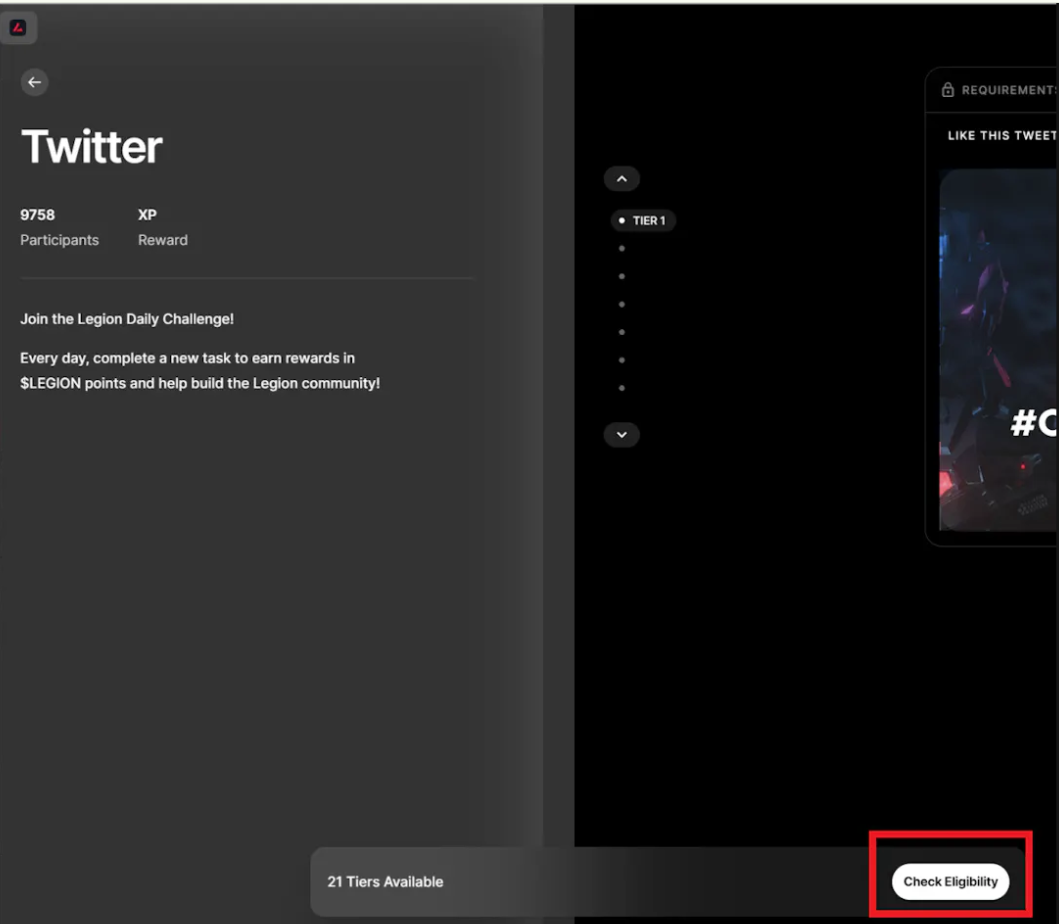Click the red app logo icon
1059x924 pixels.
point(18,28)
